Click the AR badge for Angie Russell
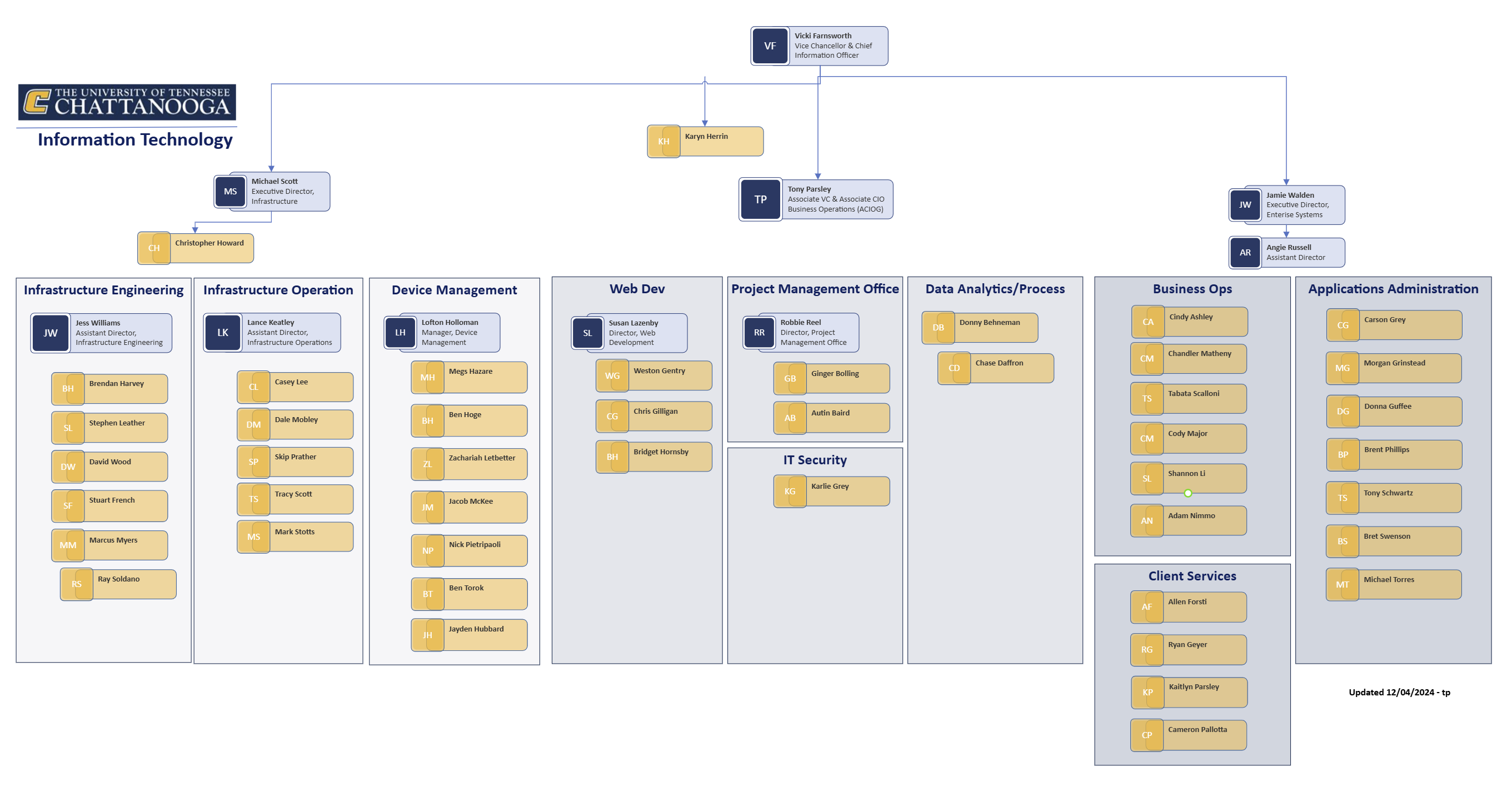1512x787 pixels. (x=1245, y=252)
